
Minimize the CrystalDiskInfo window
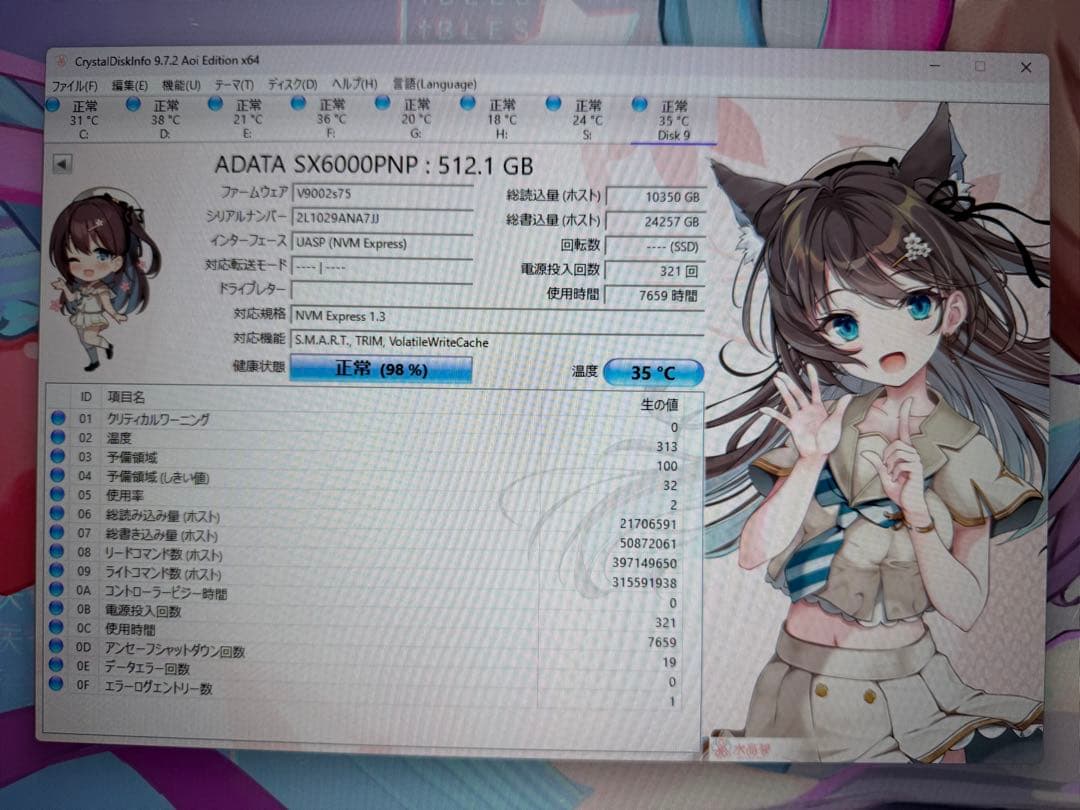pos(935,66)
